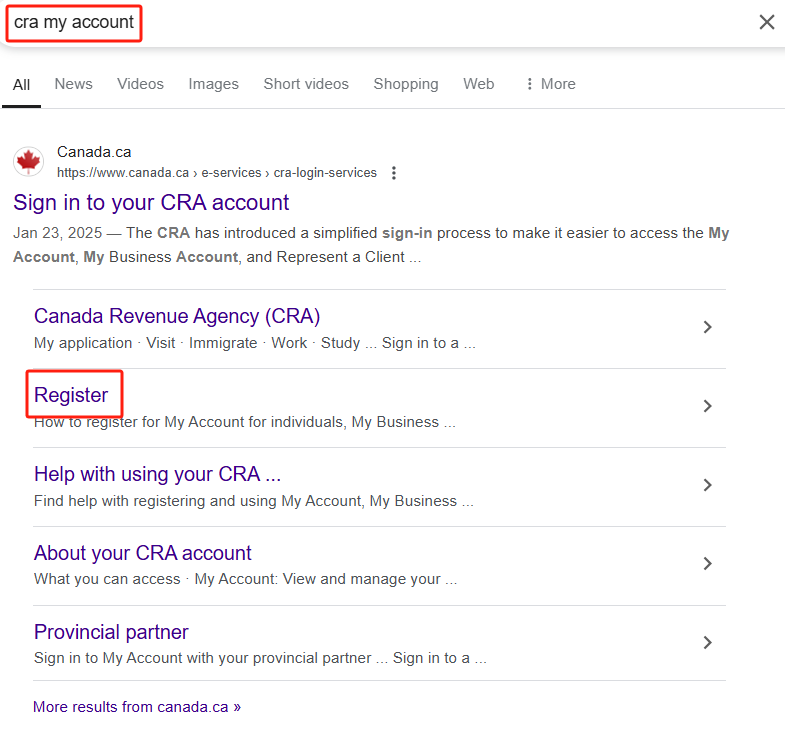
Task: Open the Images tab
Action: pos(214,84)
